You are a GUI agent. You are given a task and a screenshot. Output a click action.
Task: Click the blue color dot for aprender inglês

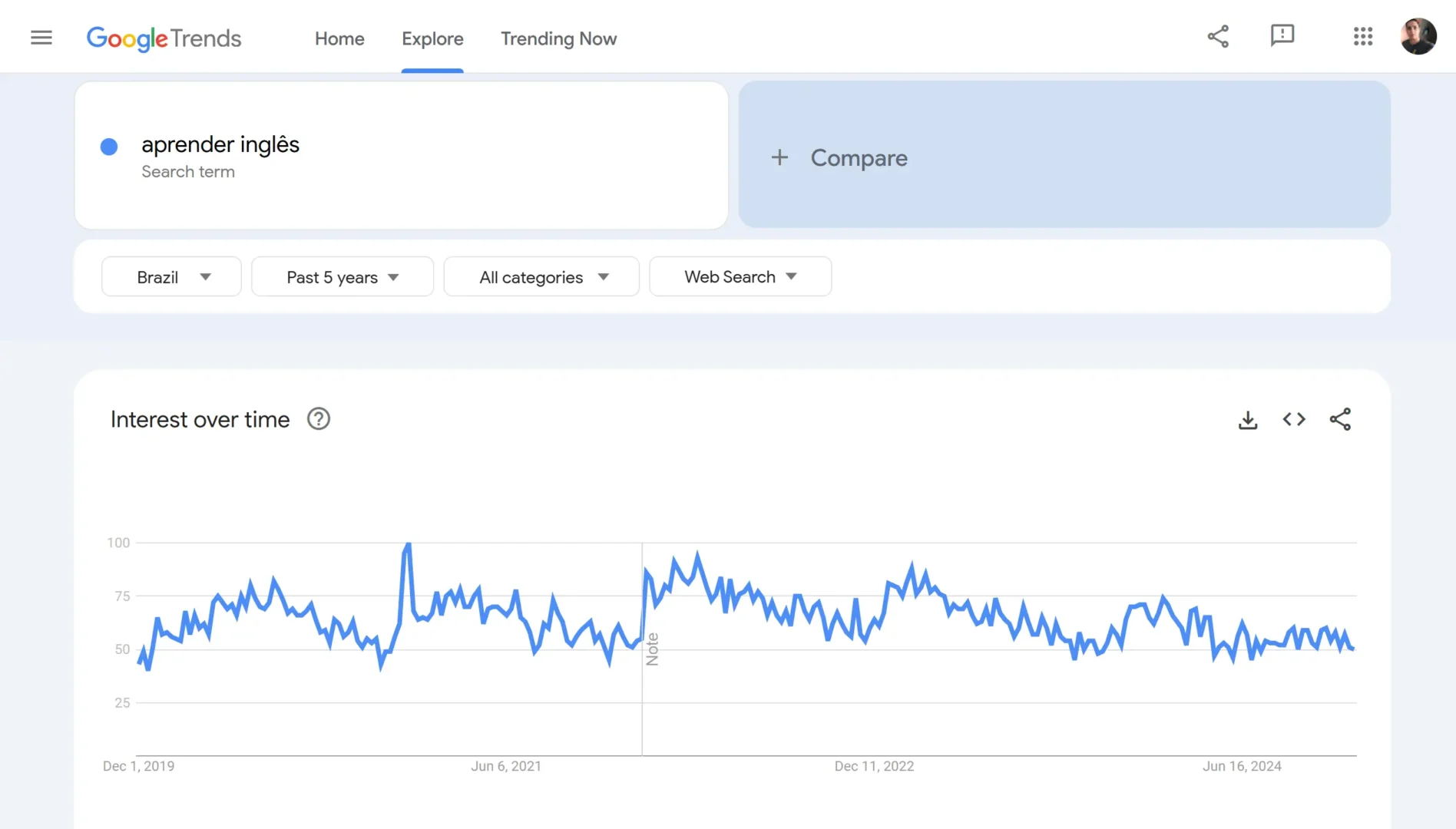[x=109, y=147]
